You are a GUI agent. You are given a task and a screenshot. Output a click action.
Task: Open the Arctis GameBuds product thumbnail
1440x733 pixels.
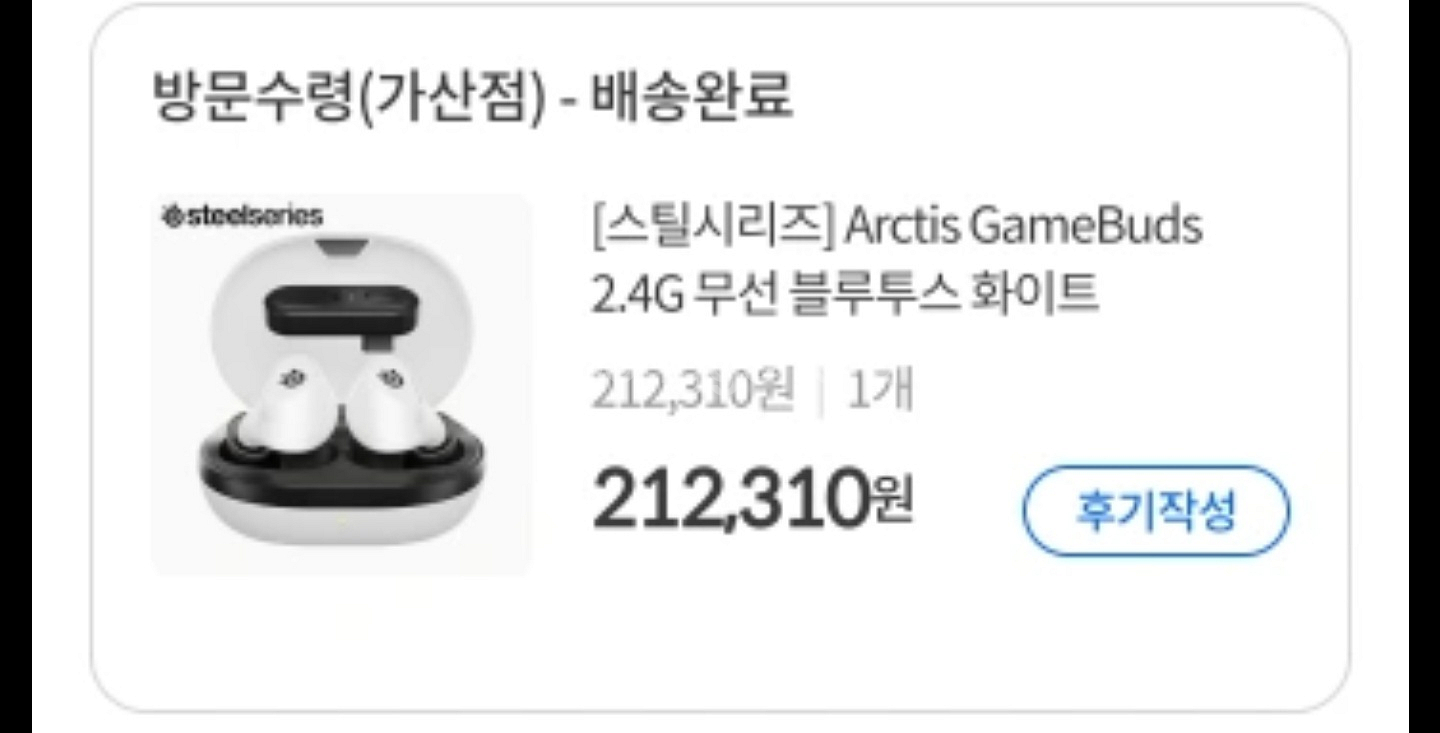click(341, 384)
